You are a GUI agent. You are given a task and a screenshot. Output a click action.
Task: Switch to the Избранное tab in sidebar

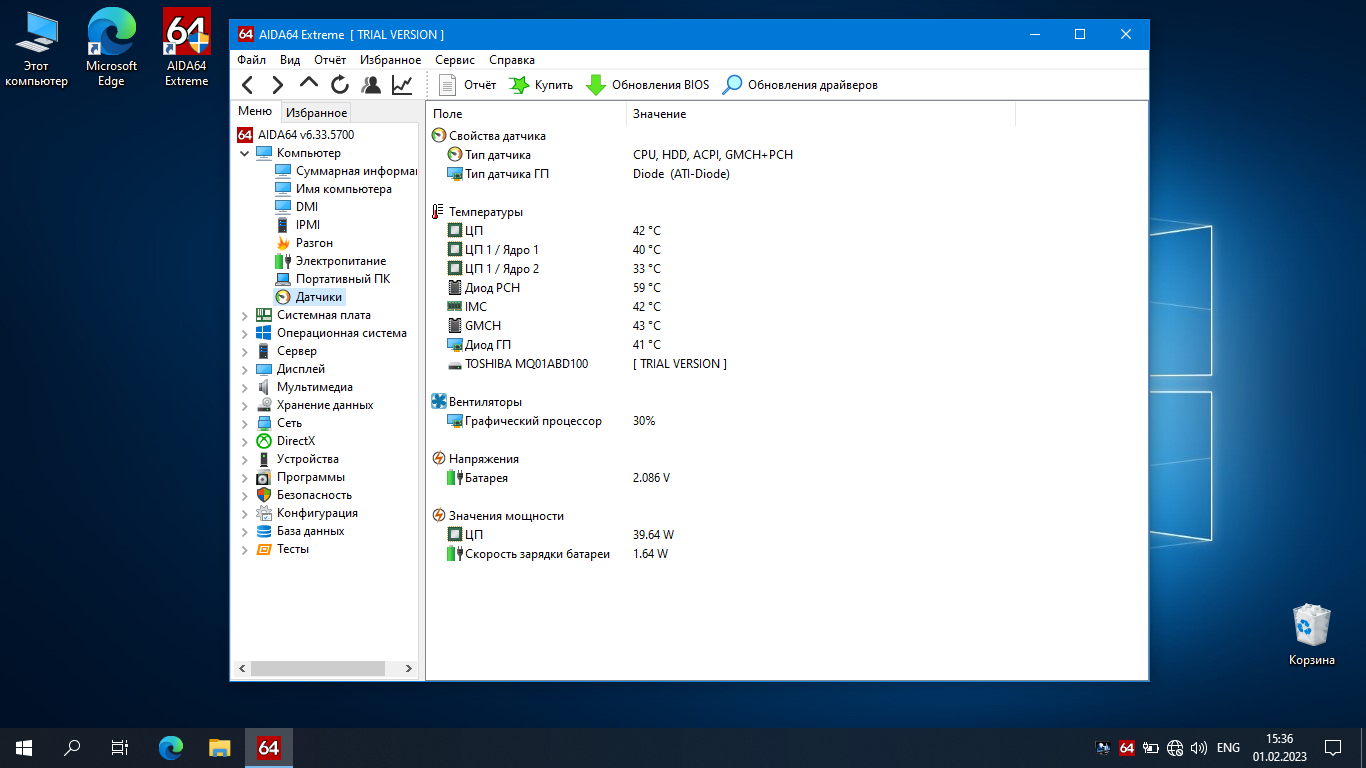(316, 113)
